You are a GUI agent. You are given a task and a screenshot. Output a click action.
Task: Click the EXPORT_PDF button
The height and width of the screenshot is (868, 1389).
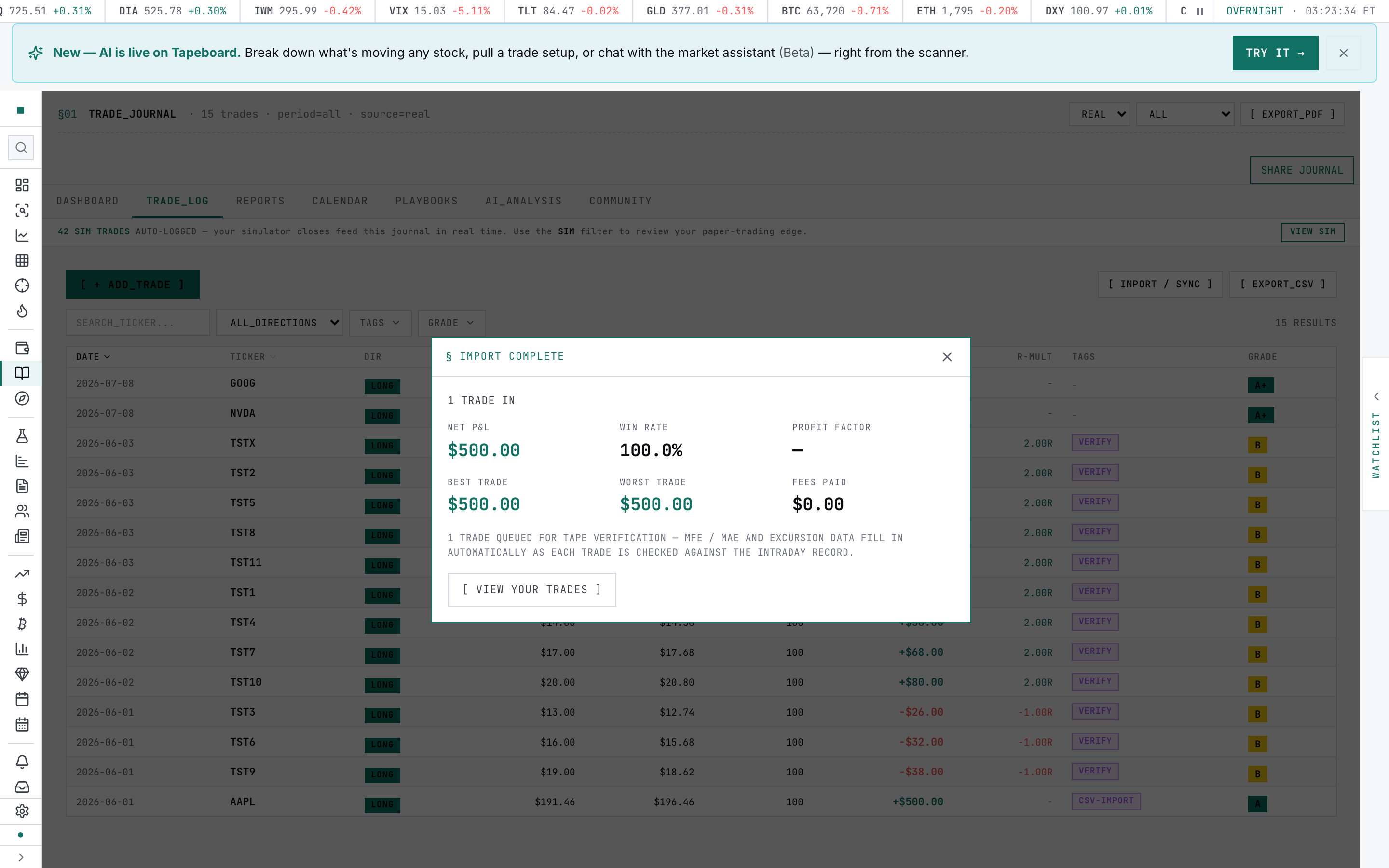[x=1292, y=114]
